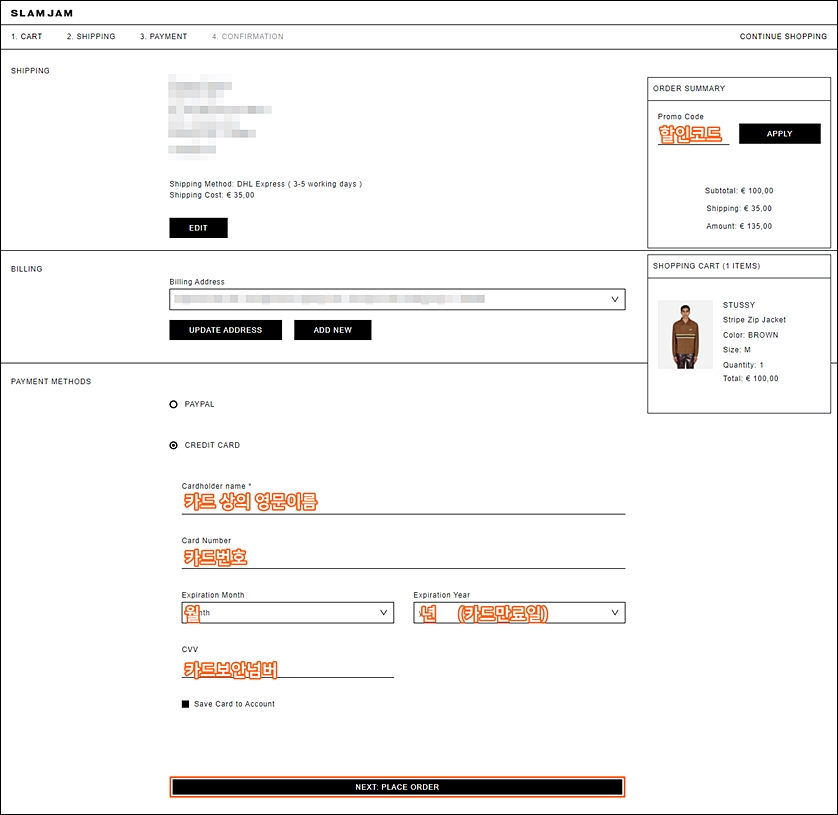The image size is (838, 815).
Task: Click the Stripe Zip Jacket product name
Action: [x=754, y=320]
